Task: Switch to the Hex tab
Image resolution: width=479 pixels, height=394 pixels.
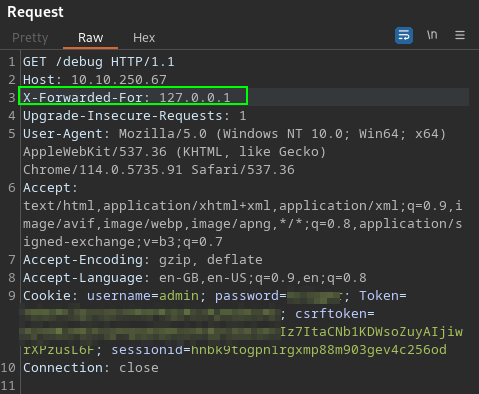Action: [x=144, y=38]
